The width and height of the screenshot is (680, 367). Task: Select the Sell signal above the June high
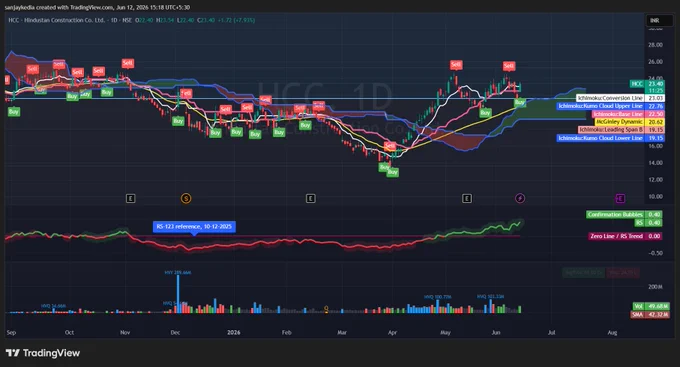[509, 66]
